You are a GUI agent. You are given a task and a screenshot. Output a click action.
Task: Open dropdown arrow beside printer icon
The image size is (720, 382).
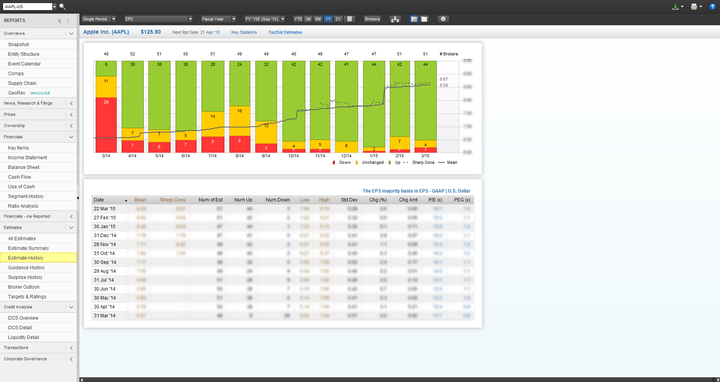701,7
